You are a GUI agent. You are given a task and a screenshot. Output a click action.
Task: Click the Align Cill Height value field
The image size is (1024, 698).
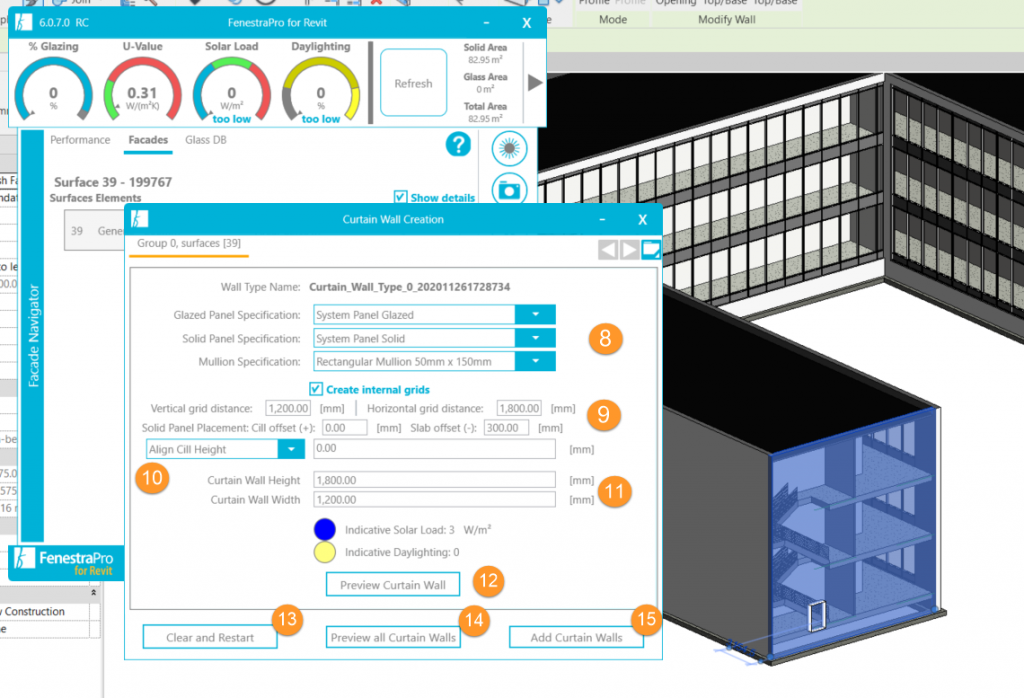tap(434, 449)
